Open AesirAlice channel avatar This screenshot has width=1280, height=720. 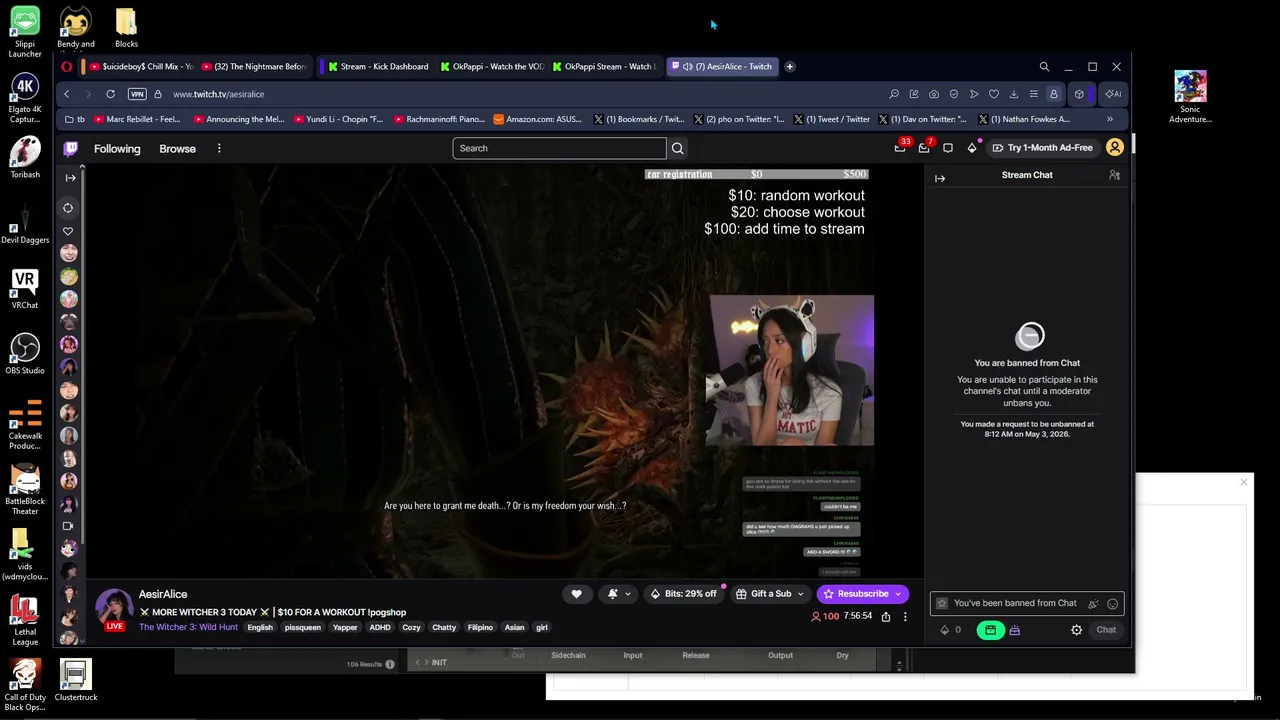114,608
